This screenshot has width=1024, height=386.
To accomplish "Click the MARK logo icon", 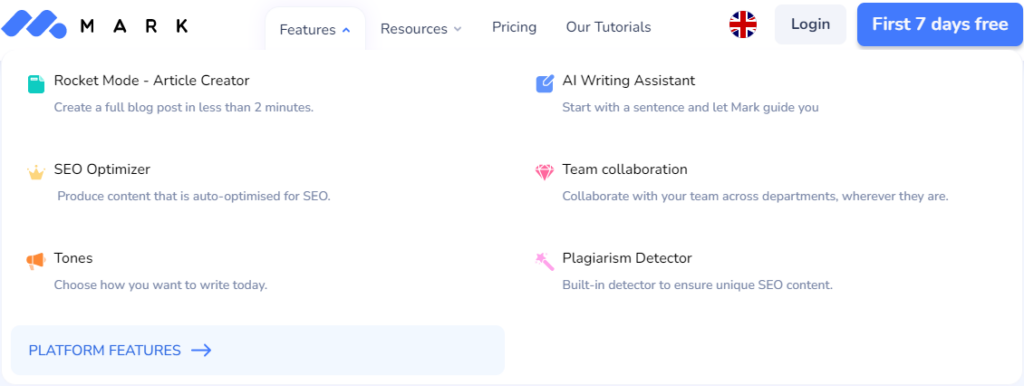I will (34, 24).
